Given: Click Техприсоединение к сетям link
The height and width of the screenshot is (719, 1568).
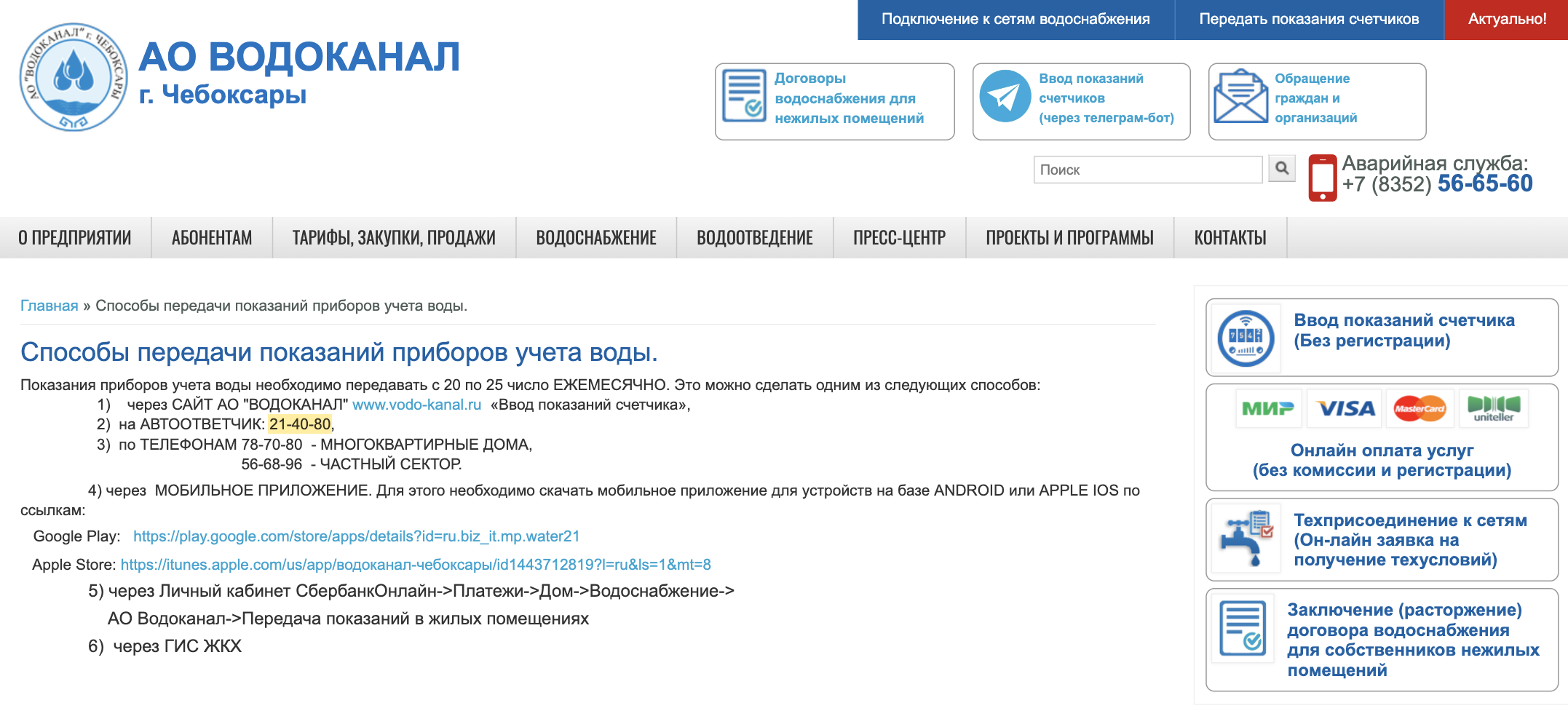Looking at the screenshot, I should [x=1410, y=540].
